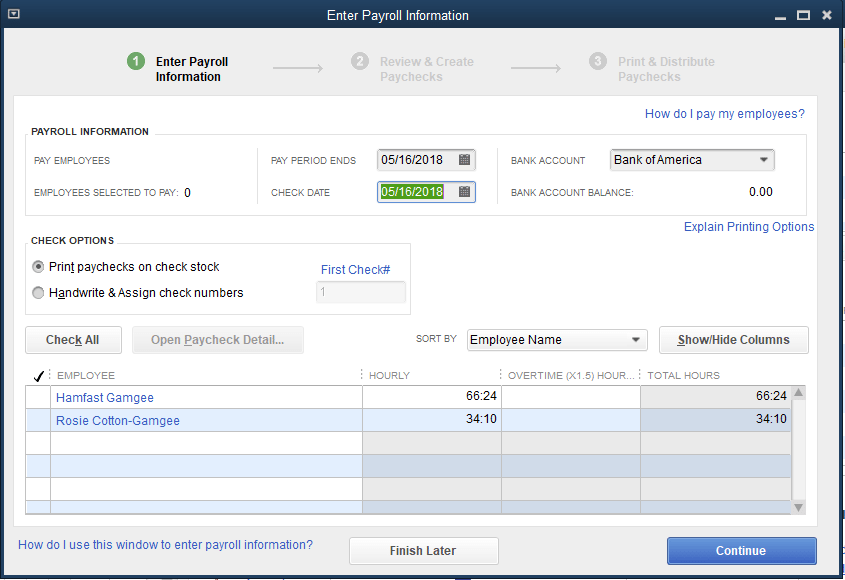845x580 pixels.
Task: Open Hamfast Gamgee's employee record
Action: click(x=104, y=397)
